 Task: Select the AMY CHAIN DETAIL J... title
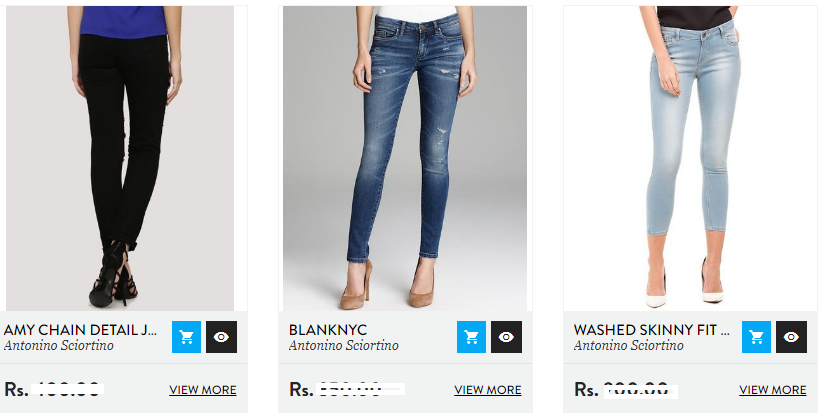pos(80,330)
